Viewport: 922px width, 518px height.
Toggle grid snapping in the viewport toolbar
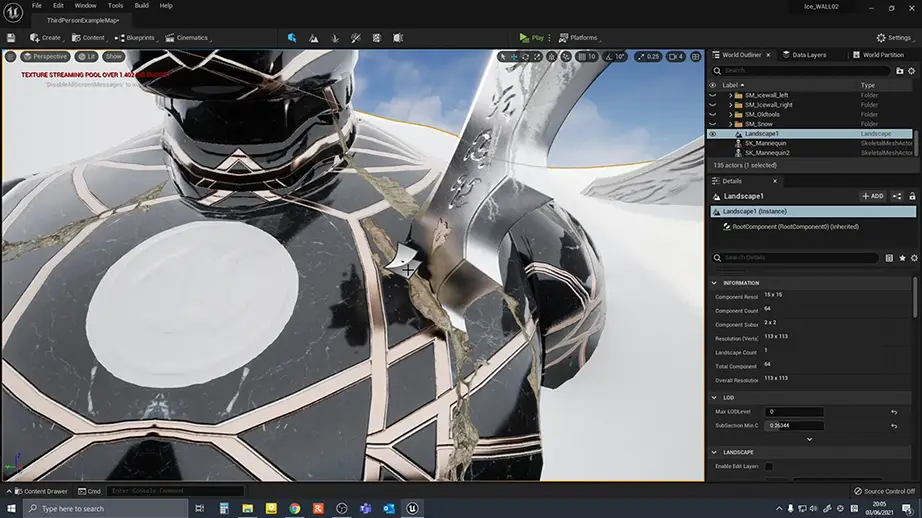(x=579, y=57)
